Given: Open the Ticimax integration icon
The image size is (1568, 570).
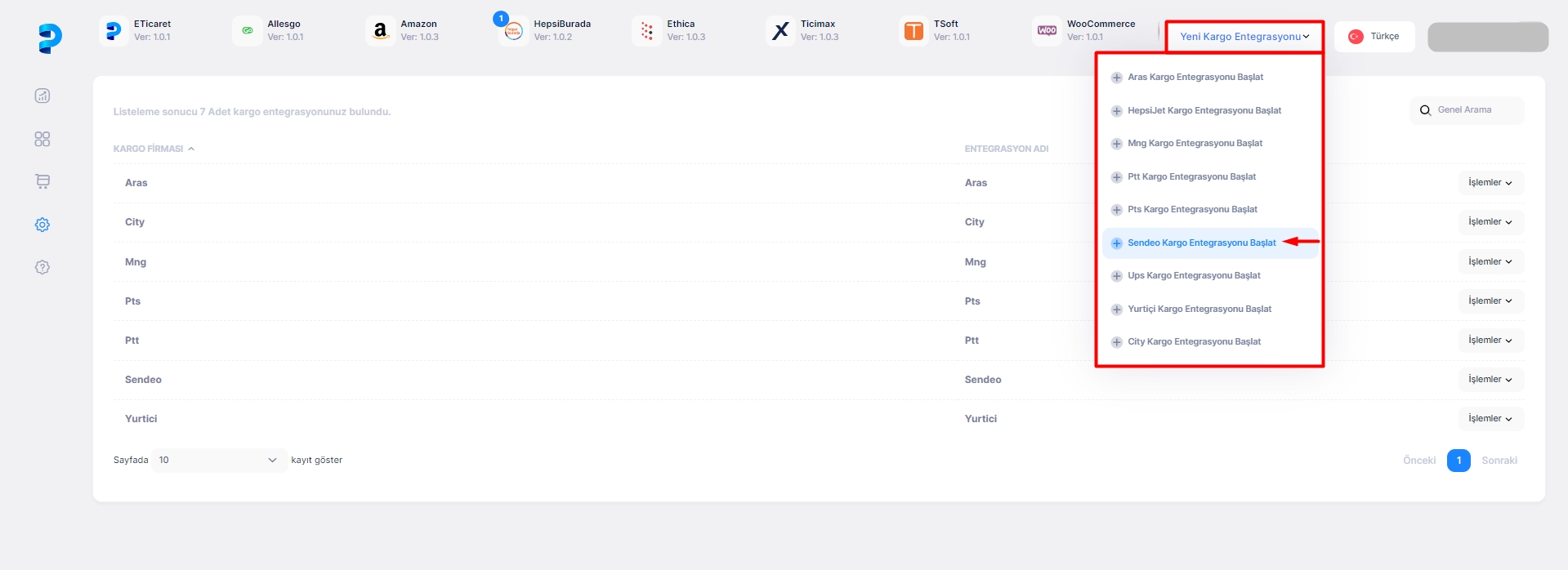Looking at the screenshot, I should coord(780,31).
